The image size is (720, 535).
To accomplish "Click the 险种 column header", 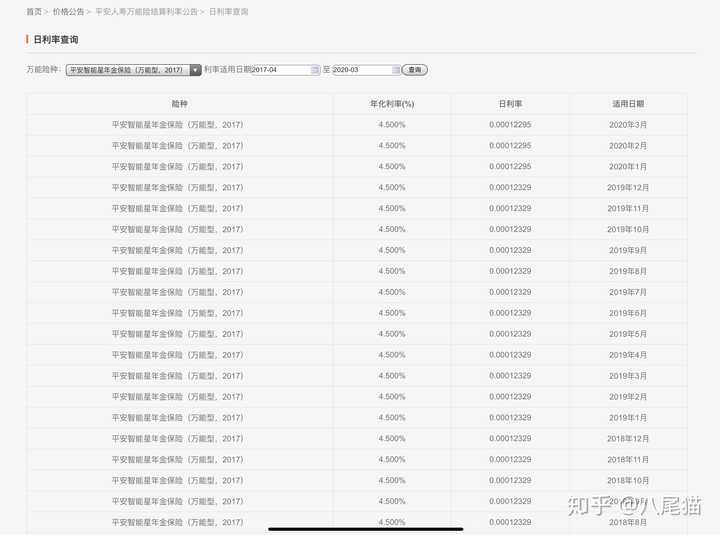I will [x=180, y=104].
